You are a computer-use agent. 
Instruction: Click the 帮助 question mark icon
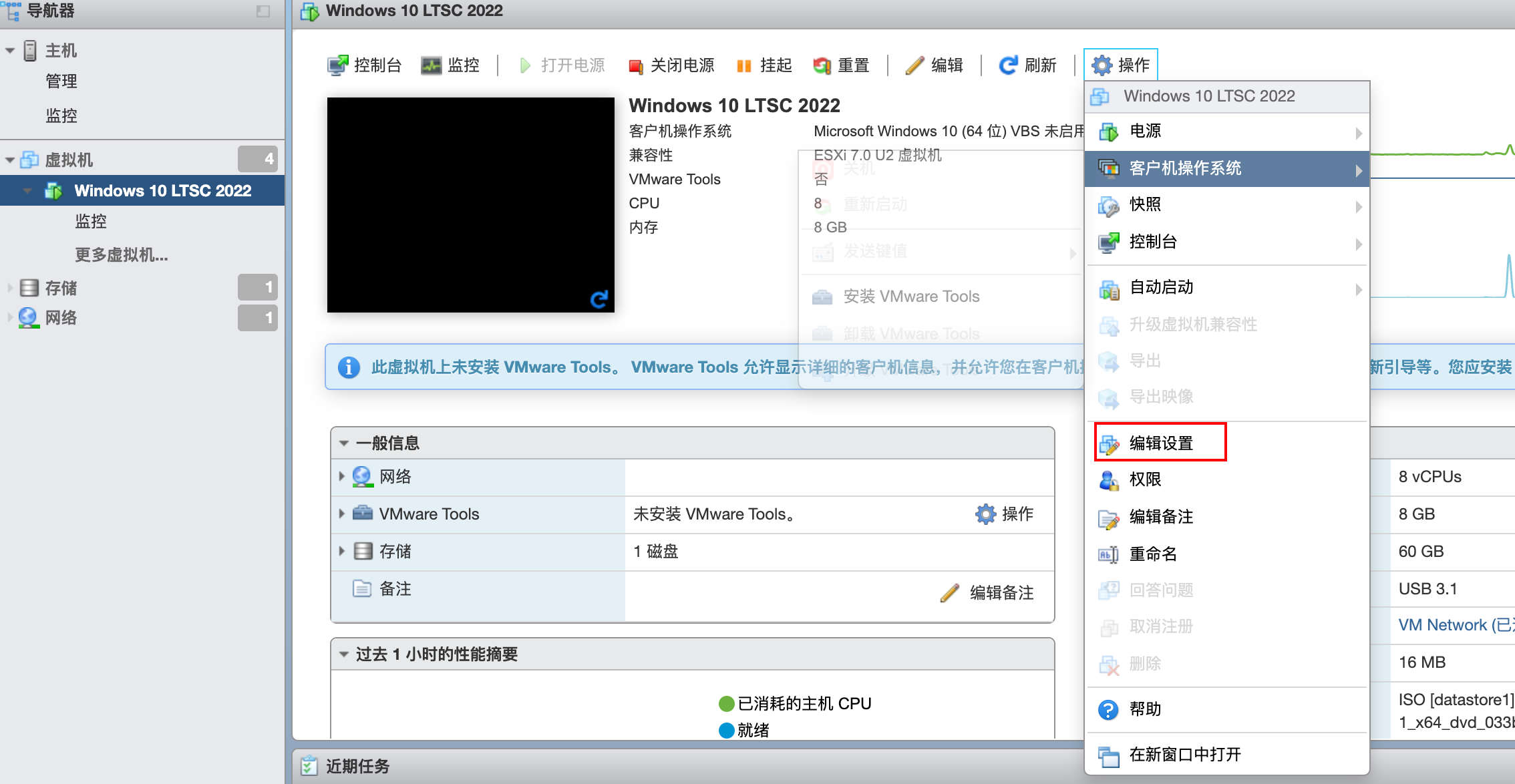point(1109,710)
